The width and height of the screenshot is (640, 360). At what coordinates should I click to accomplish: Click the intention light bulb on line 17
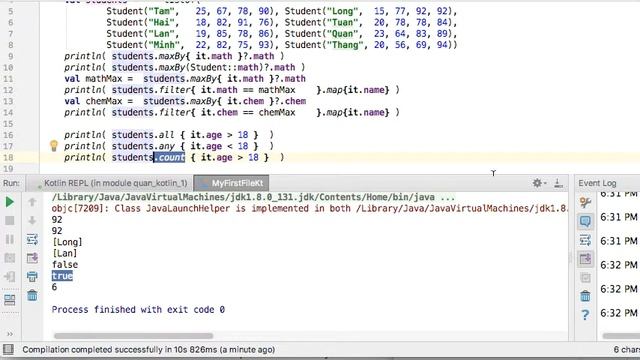[53, 146]
